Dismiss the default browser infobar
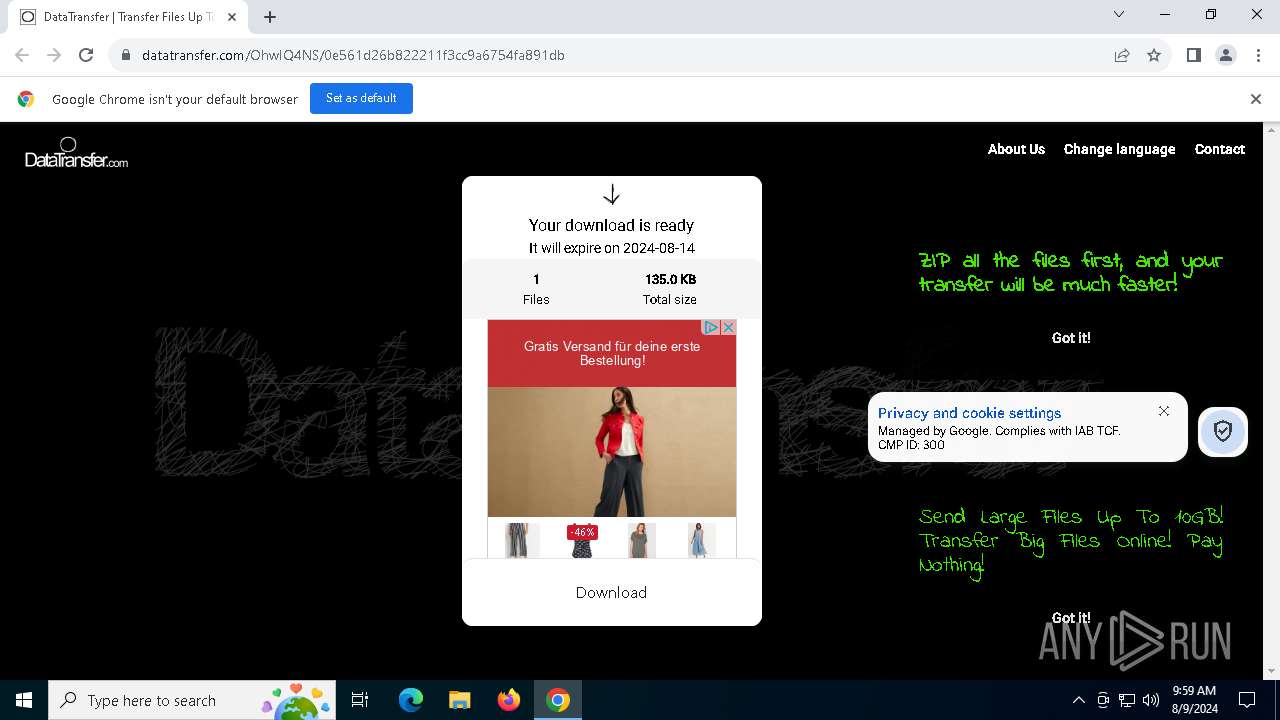The width and height of the screenshot is (1280, 720). pyautogui.click(x=1255, y=99)
